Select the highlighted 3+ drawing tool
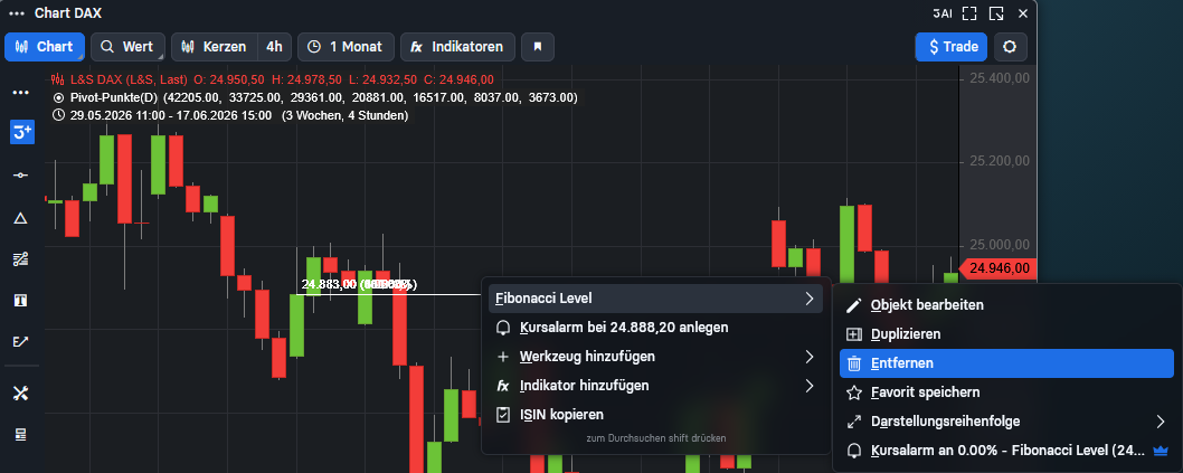 [21, 131]
